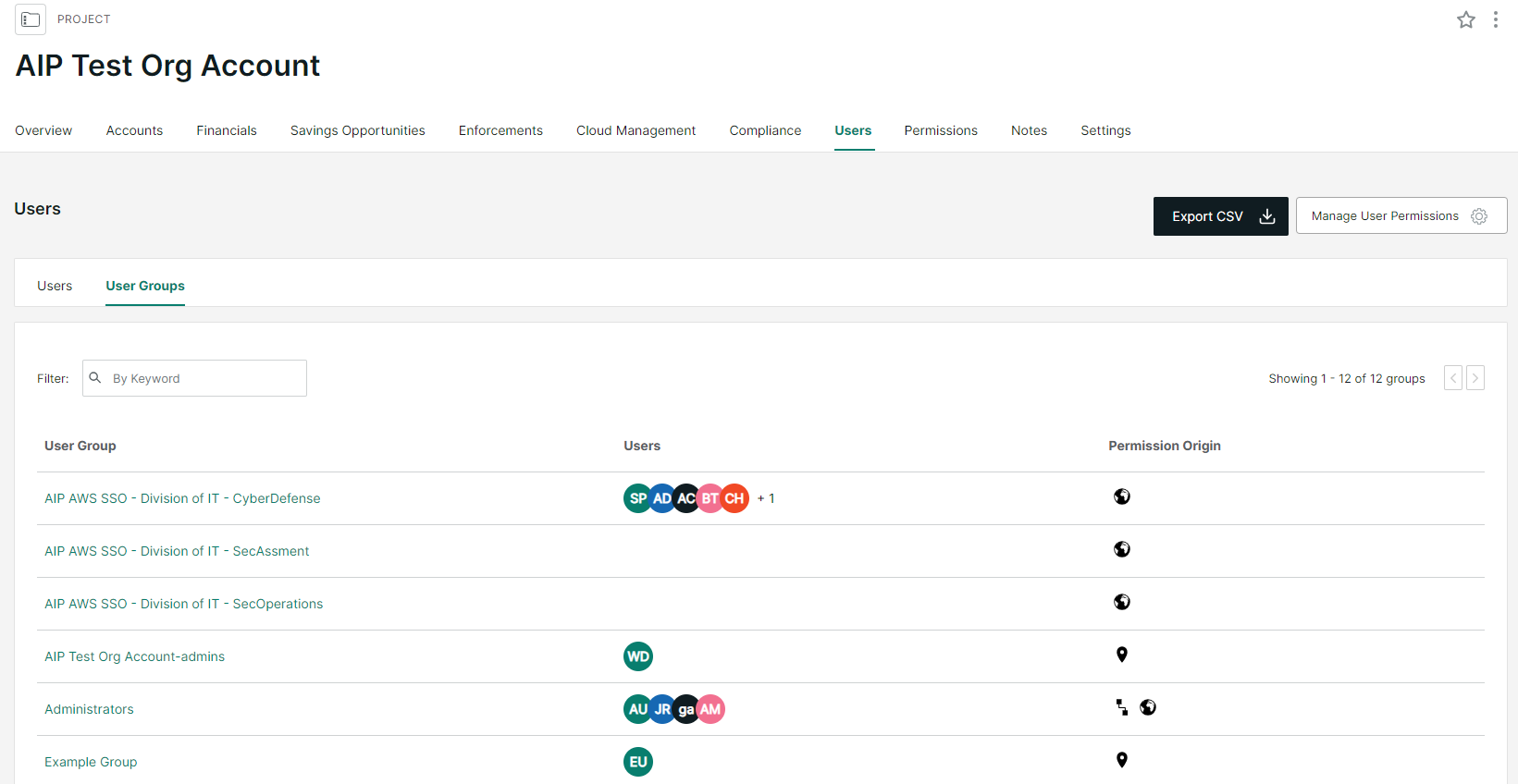Go to previous page of groups
The width and height of the screenshot is (1518, 784).
click(x=1453, y=378)
